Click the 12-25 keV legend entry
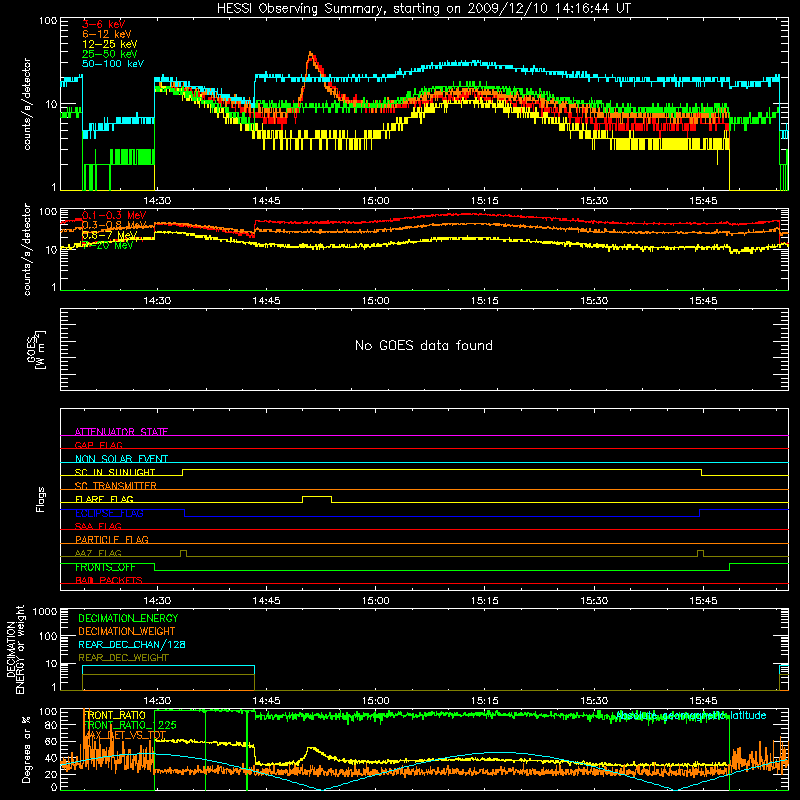 pos(109,44)
